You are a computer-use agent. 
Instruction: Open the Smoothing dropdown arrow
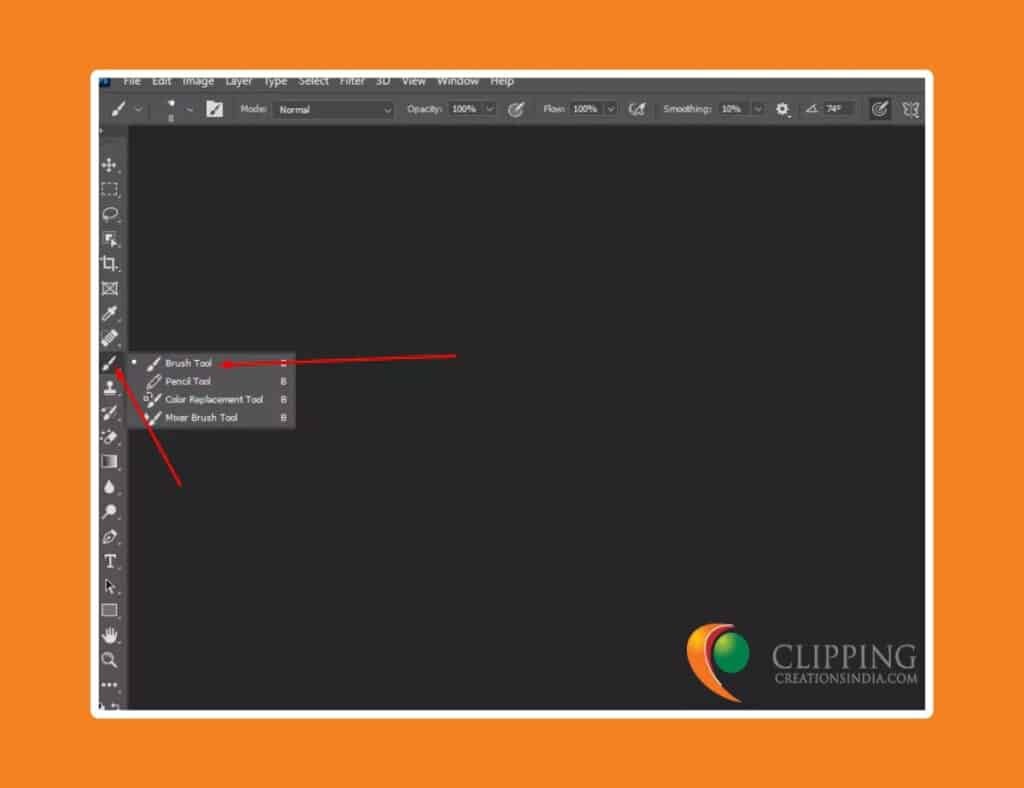click(x=757, y=109)
